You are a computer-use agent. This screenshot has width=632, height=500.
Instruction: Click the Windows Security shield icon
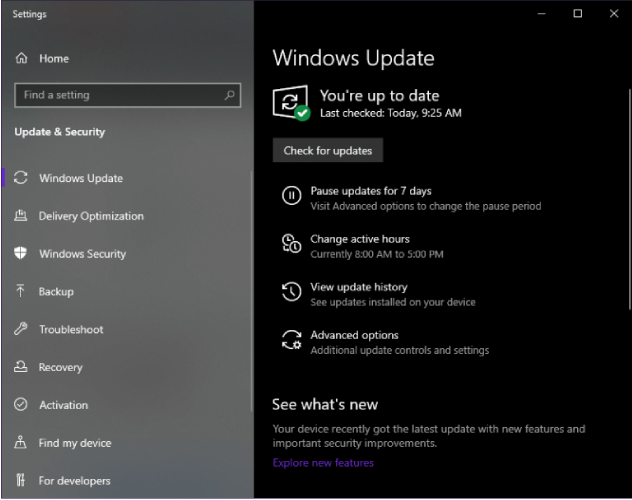[x=21, y=253]
